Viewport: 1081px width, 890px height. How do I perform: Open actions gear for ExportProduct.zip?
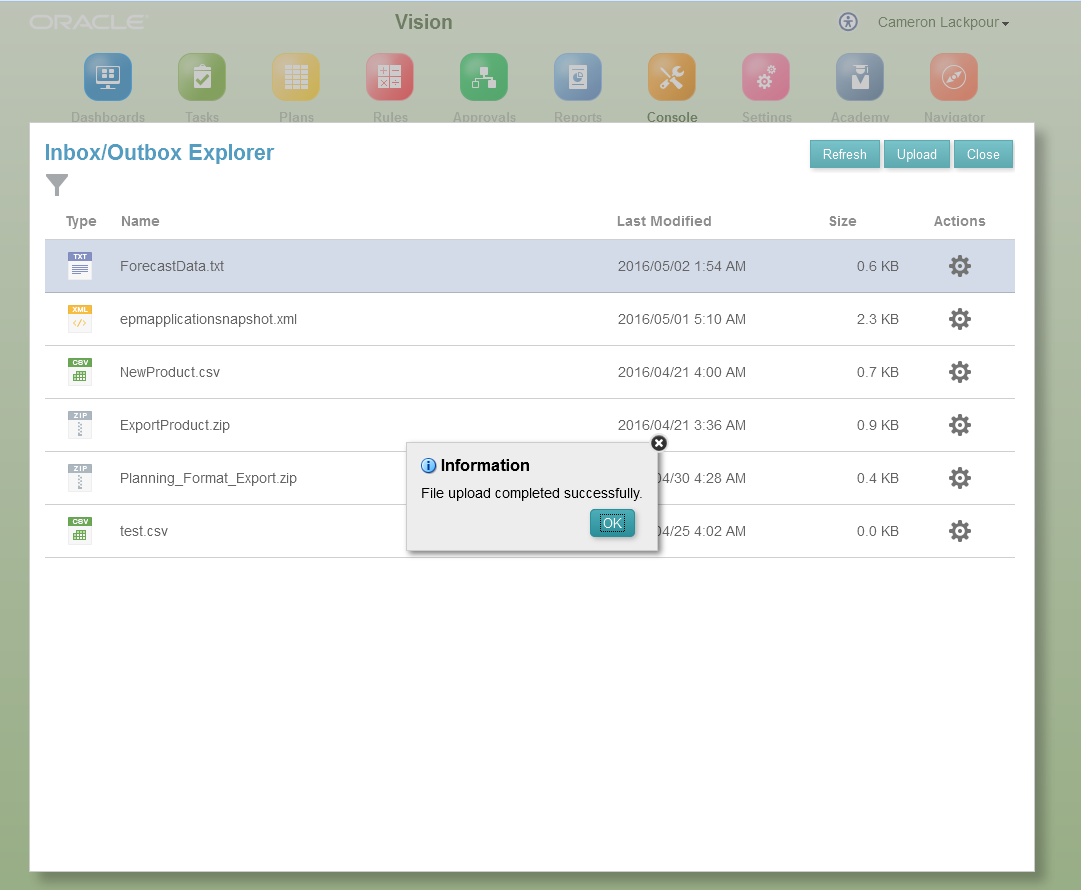(x=960, y=425)
